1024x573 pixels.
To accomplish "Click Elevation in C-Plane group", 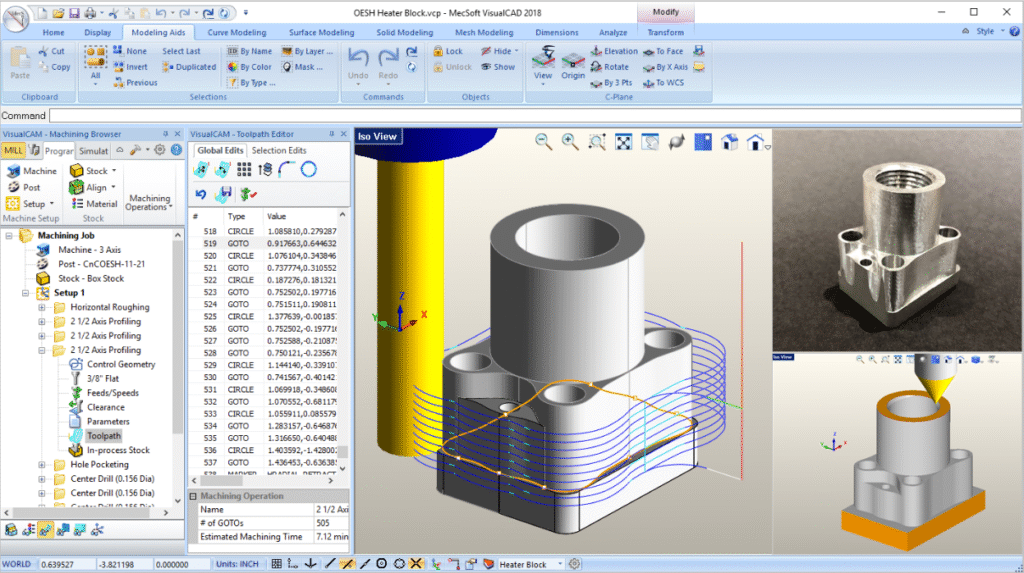I will pyautogui.click(x=614, y=51).
